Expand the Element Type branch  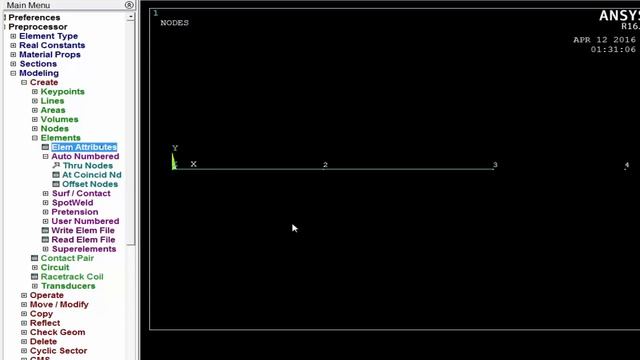click(x=13, y=36)
